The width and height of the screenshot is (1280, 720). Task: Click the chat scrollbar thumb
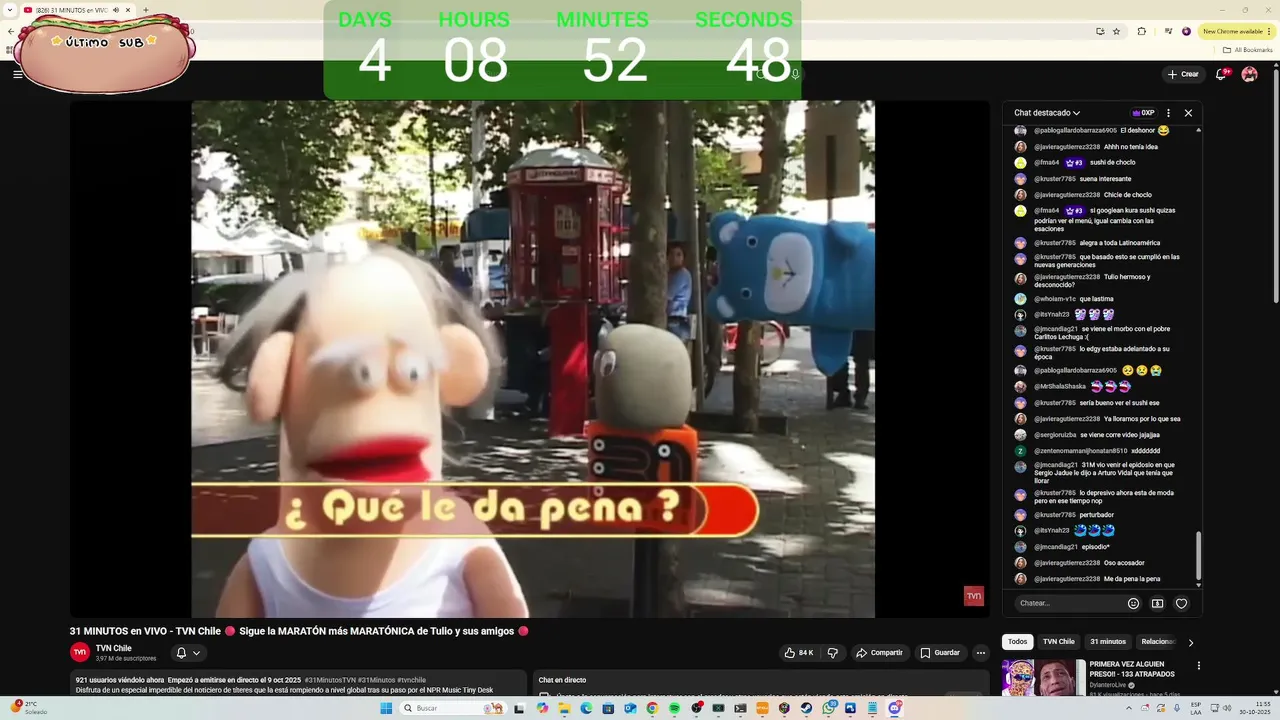point(1198,555)
